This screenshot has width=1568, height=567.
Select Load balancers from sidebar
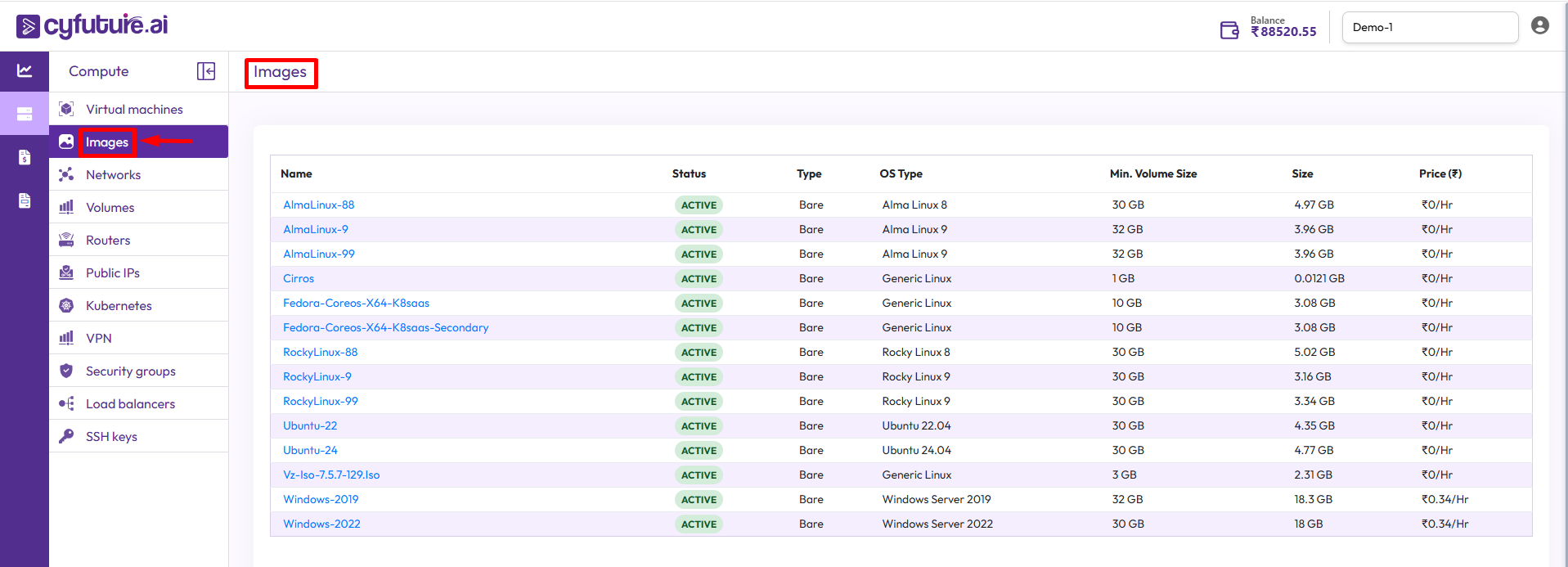pos(130,404)
